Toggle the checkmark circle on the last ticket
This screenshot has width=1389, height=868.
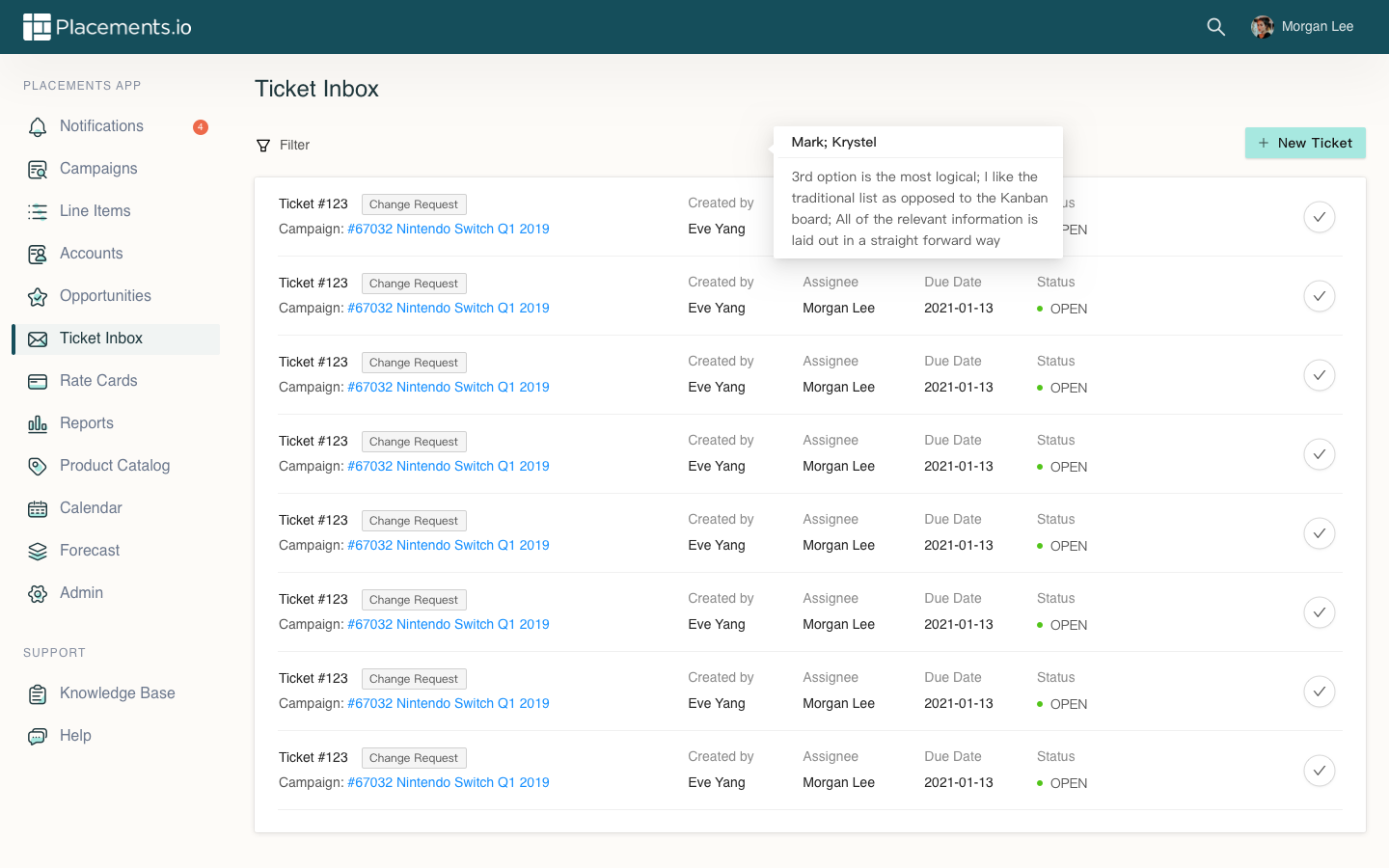[1319, 771]
